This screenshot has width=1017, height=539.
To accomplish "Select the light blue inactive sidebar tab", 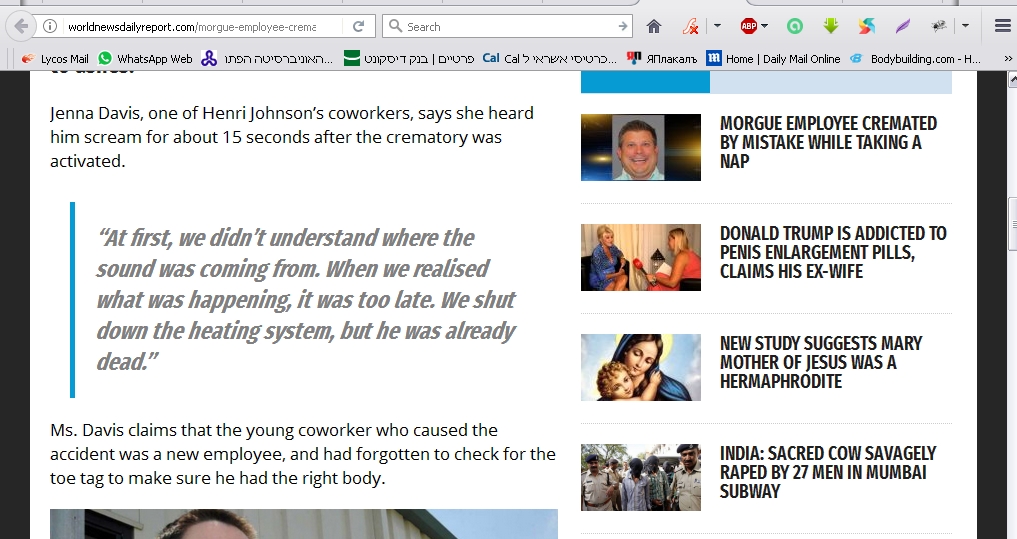I will [x=831, y=82].
